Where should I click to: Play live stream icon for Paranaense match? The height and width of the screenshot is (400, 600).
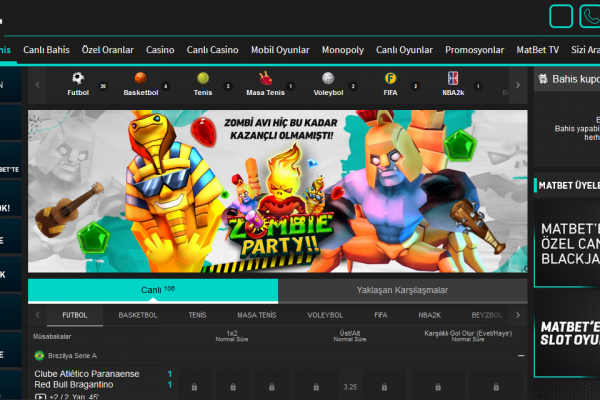pyautogui.click(x=40, y=397)
